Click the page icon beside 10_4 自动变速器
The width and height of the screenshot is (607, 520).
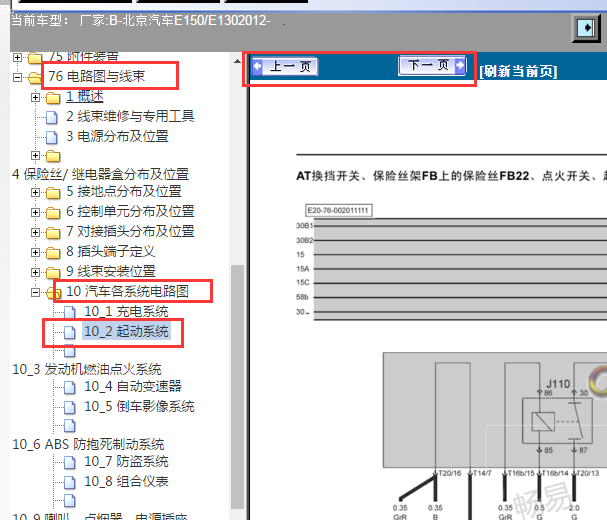click(70, 387)
